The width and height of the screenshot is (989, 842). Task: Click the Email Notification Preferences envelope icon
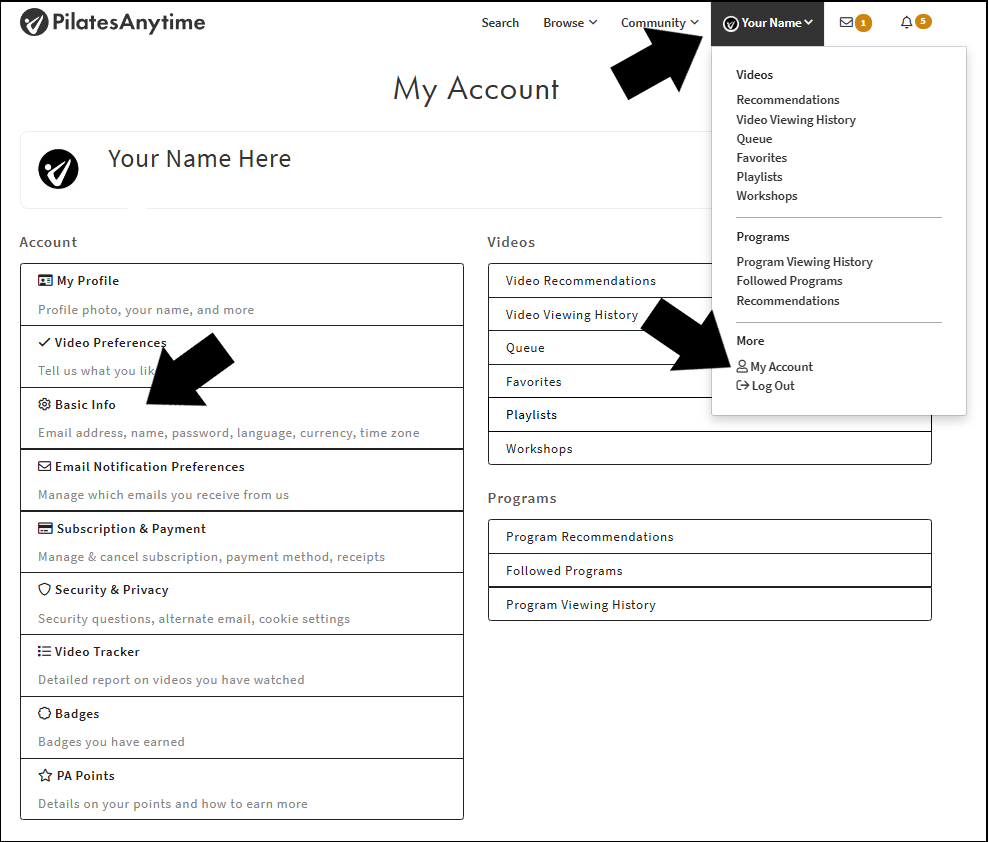44,467
